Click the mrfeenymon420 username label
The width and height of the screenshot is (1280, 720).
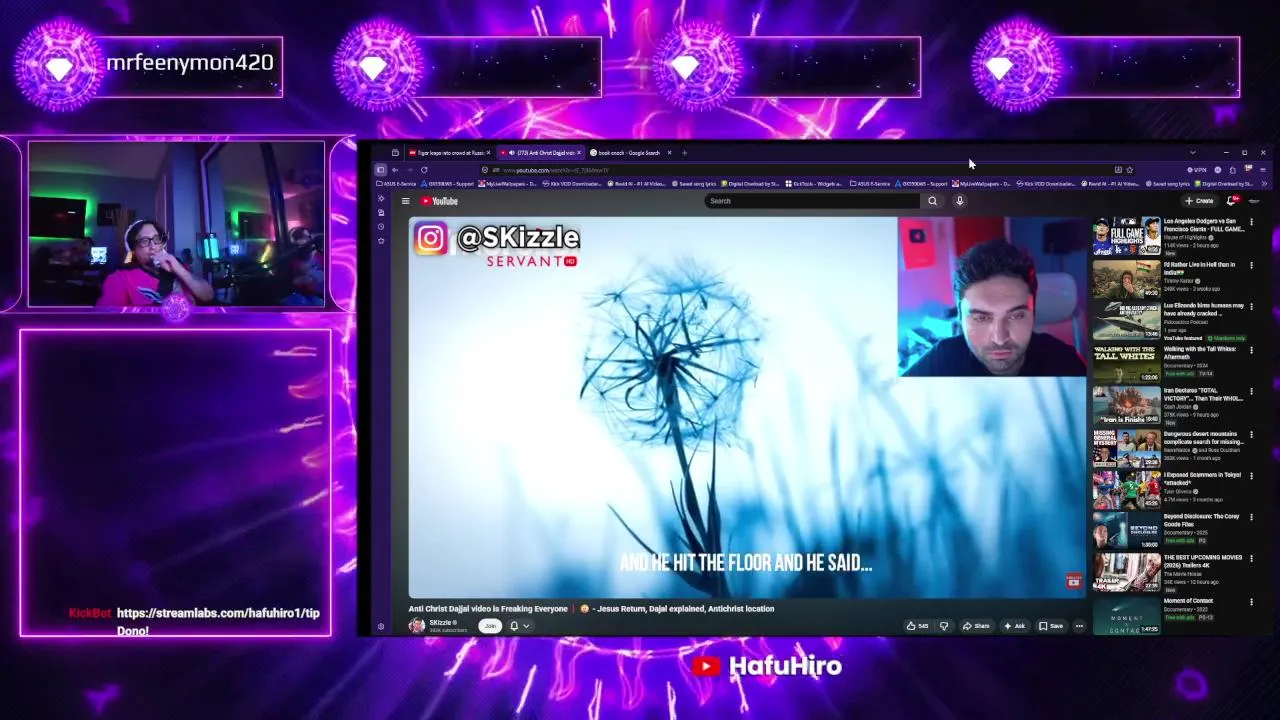point(190,63)
